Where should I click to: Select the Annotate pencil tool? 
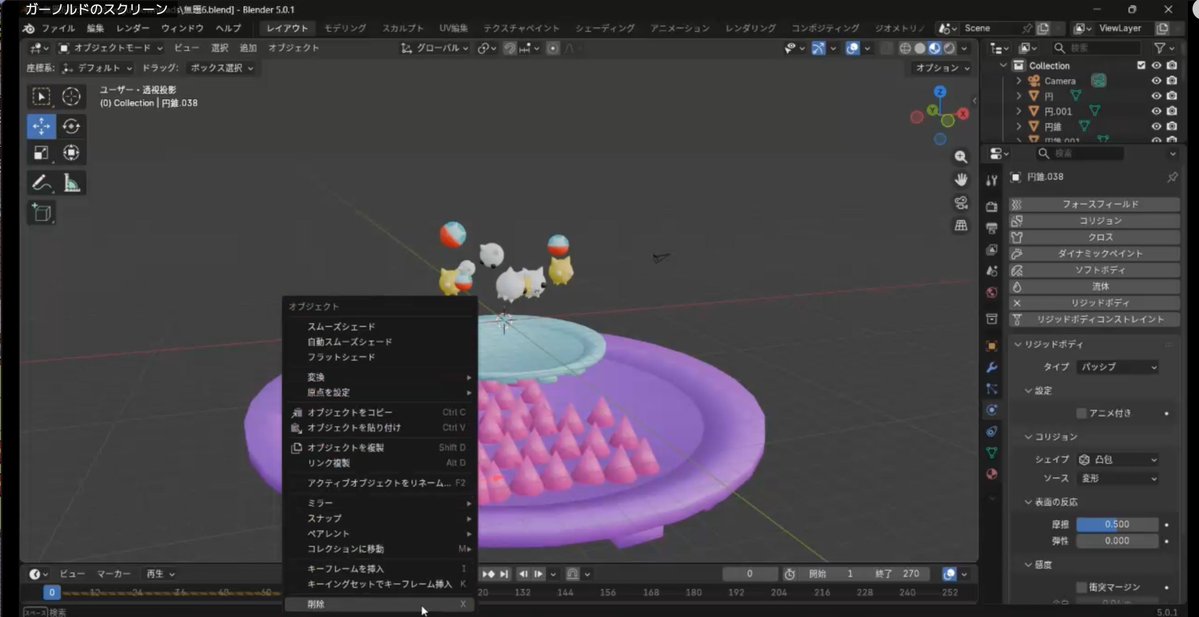pyautogui.click(x=41, y=183)
